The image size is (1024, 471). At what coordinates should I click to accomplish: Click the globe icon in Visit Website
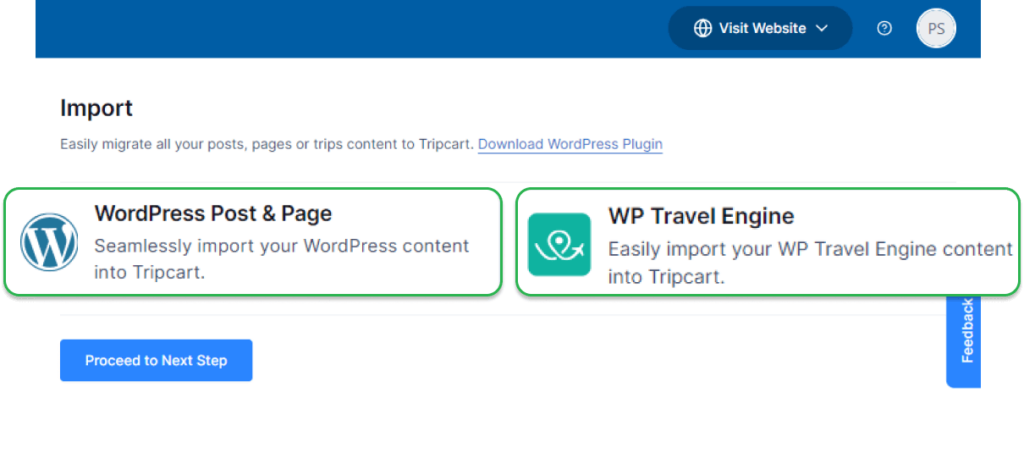point(703,28)
